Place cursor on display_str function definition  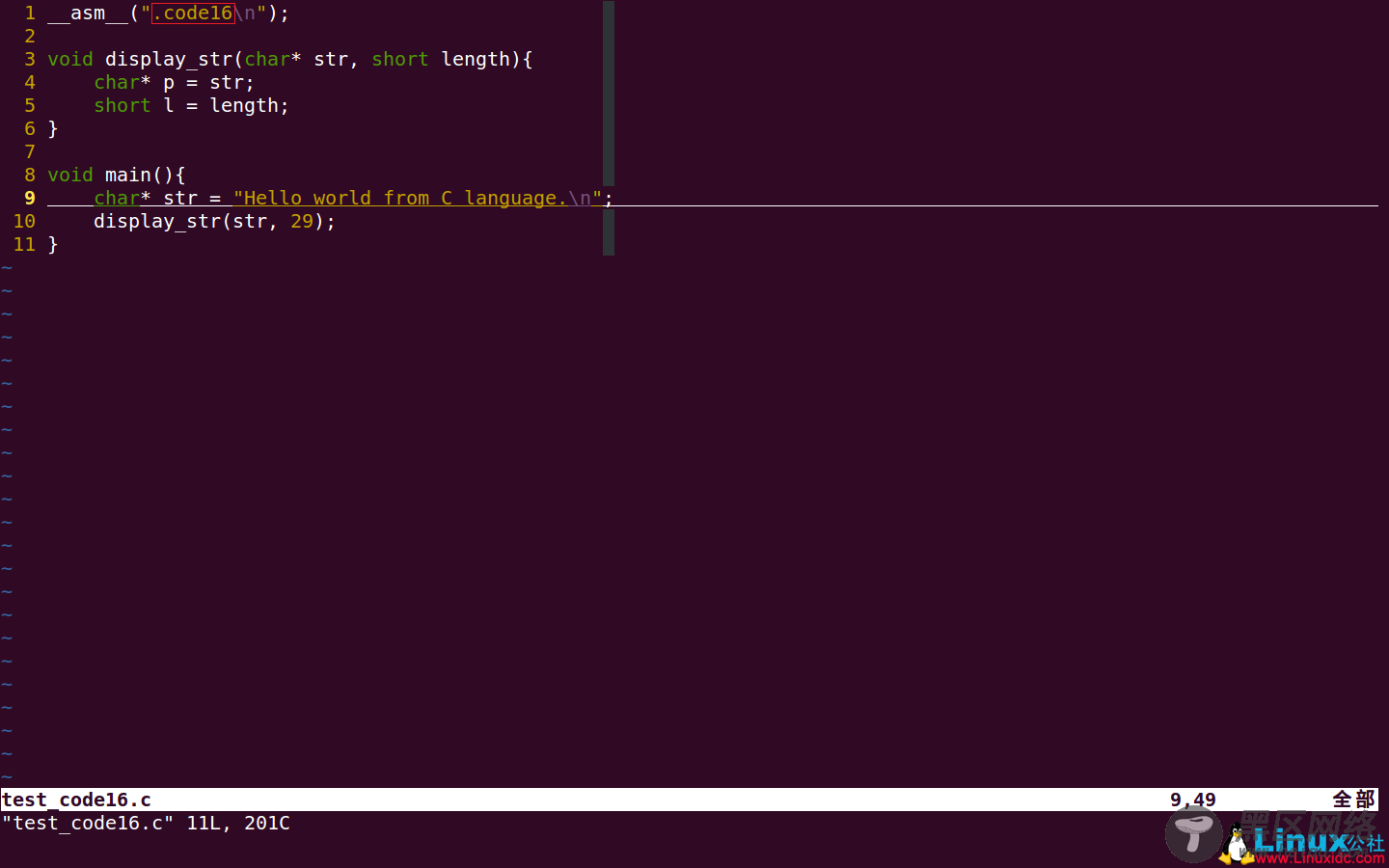tap(169, 60)
